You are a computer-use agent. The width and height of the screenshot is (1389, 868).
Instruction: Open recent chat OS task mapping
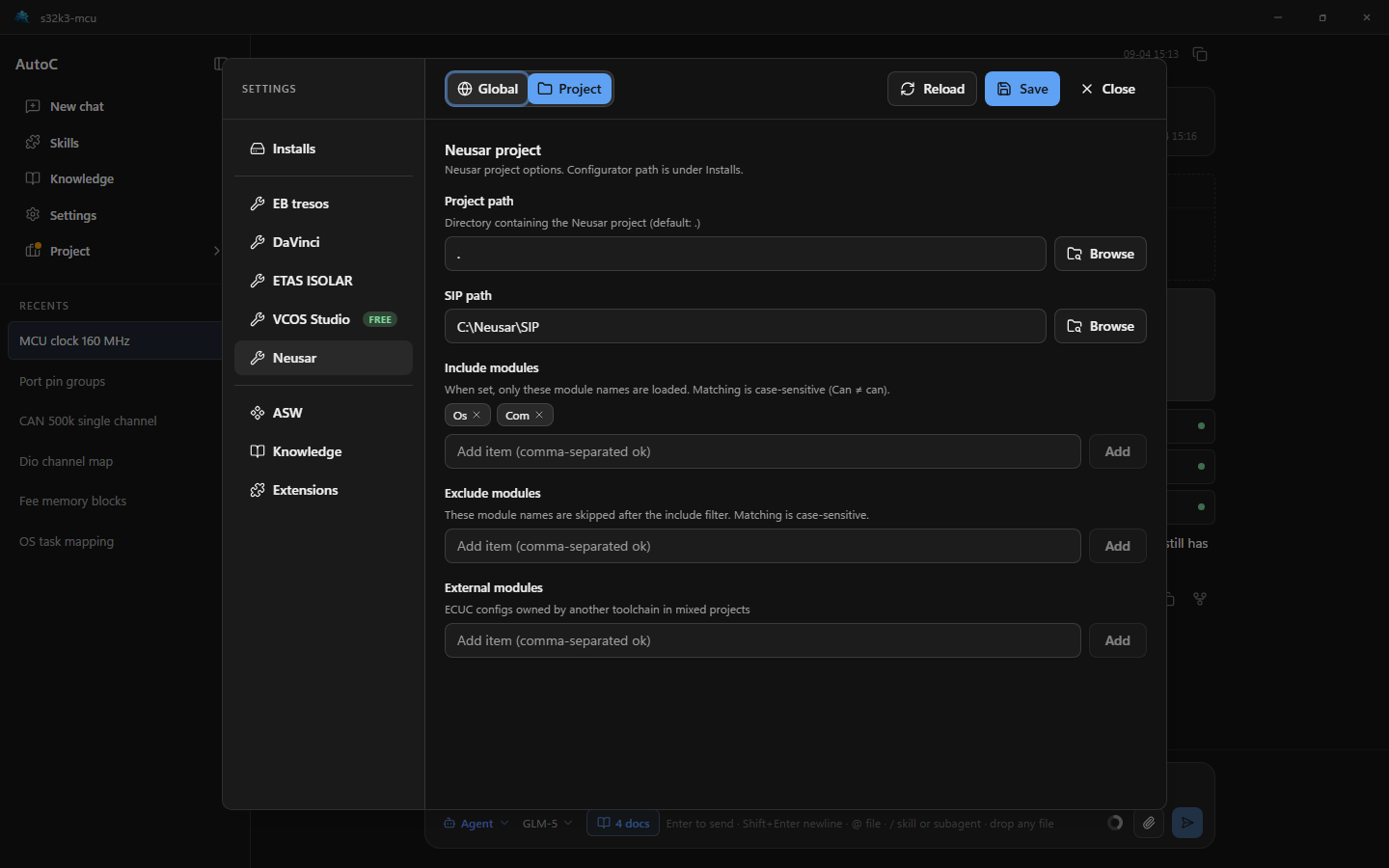point(115,541)
